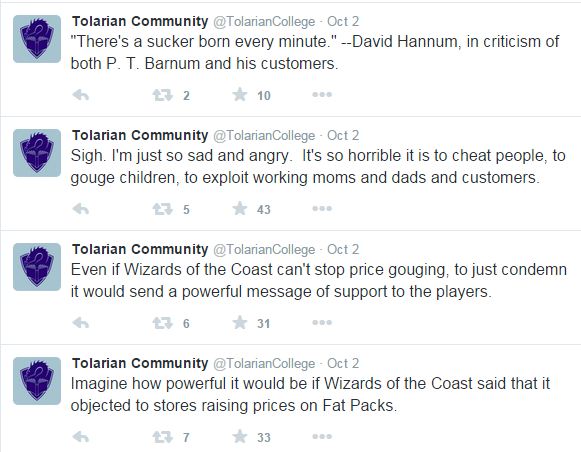Open more options on price gouging tweet
Image resolution: width=581 pixels, height=452 pixels.
pos(322,323)
